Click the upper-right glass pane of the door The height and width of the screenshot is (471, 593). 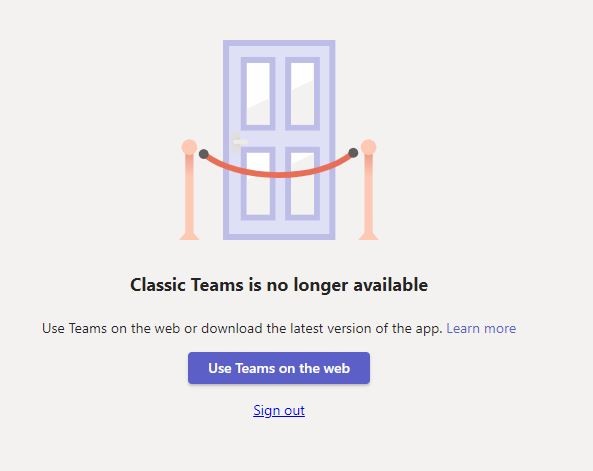point(302,93)
